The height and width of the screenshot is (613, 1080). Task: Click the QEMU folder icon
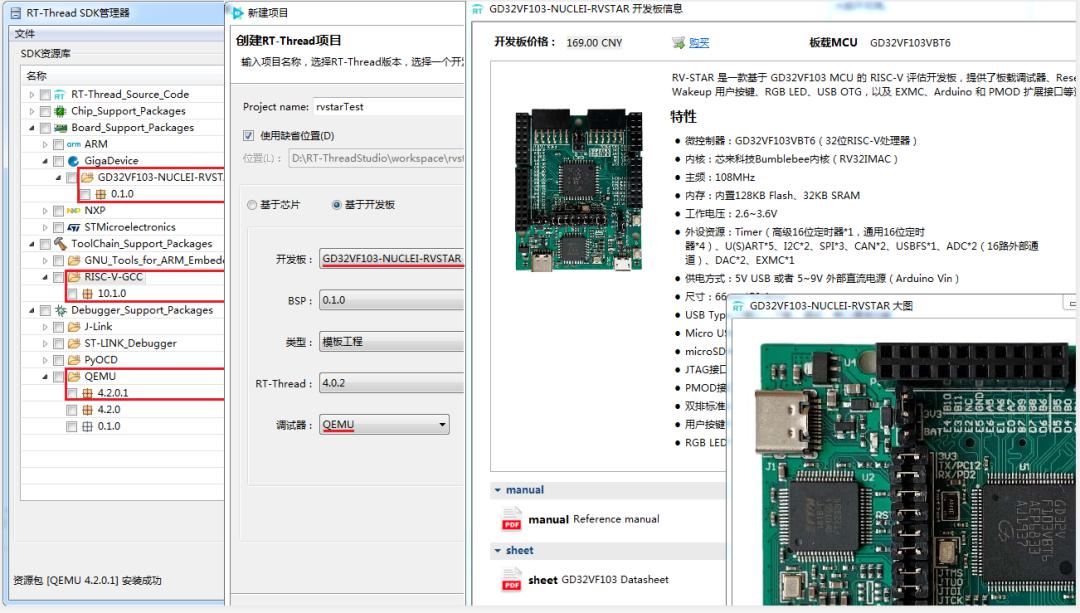pos(74,376)
